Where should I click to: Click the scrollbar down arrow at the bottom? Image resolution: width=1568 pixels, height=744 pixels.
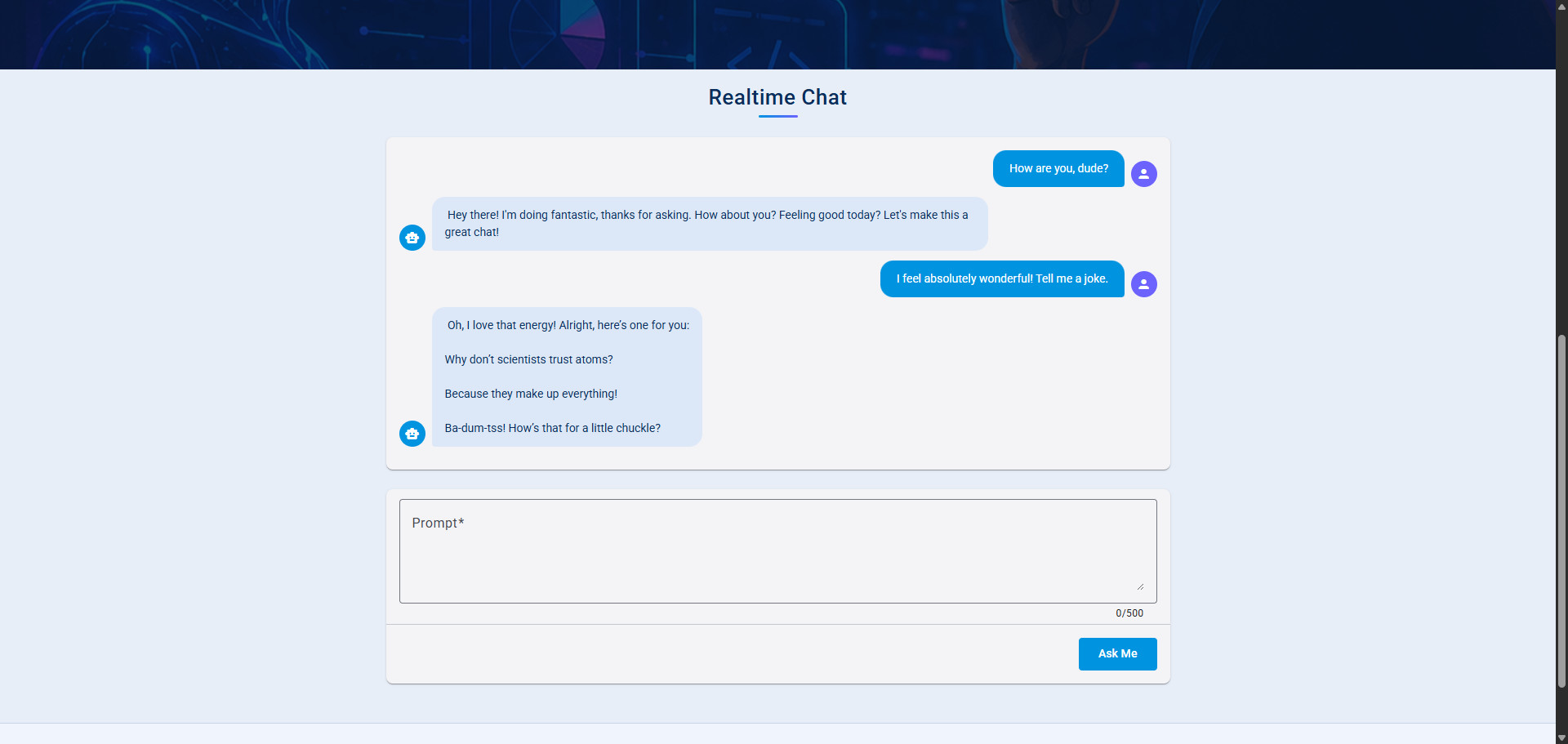[x=1561, y=738]
